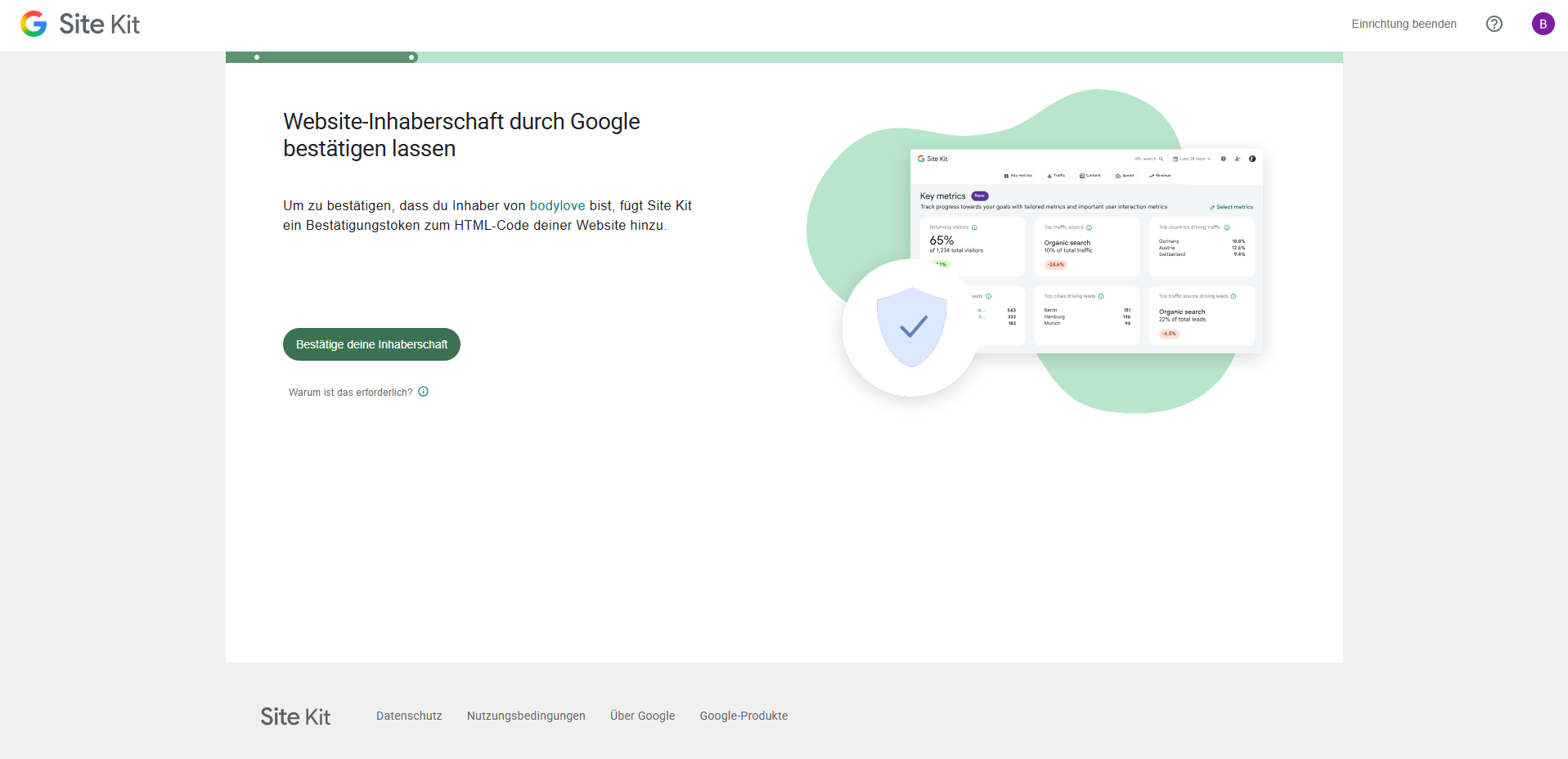
Task: Open the bodylove site link
Action: 557,205
